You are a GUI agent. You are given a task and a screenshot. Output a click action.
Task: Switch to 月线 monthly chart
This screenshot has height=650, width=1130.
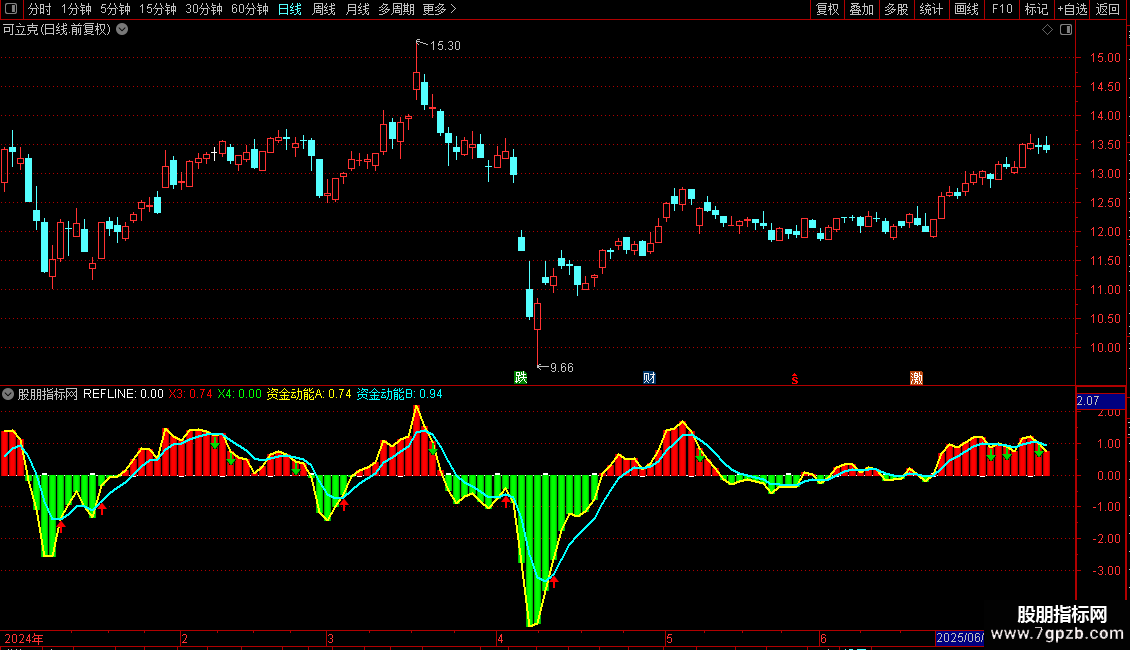click(x=357, y=9)
